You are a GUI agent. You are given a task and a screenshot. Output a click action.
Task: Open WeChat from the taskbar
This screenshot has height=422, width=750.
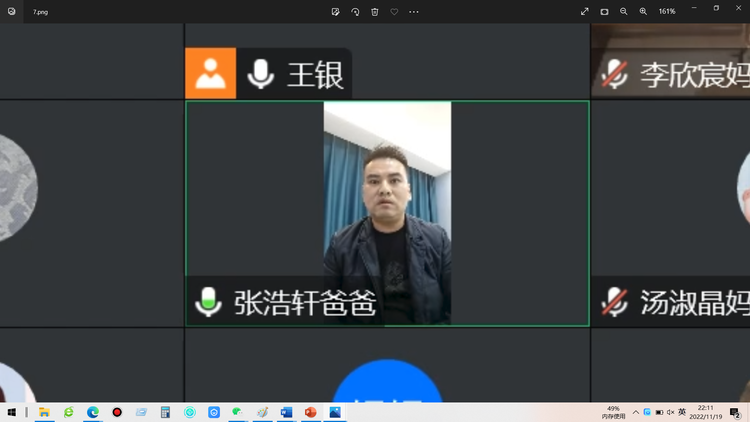pyautogui.click(x=238, y=412)
